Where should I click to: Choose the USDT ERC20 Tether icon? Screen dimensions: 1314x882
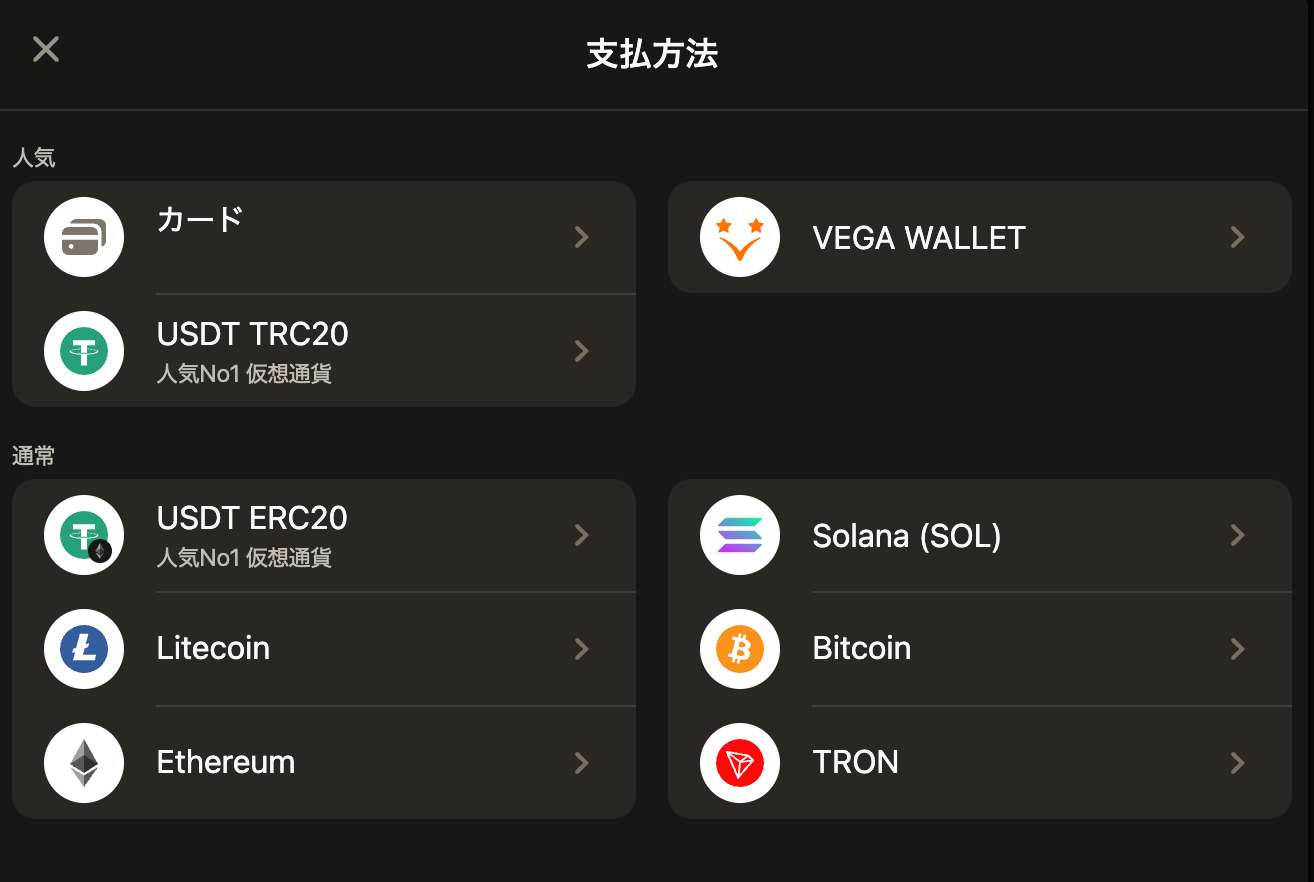tap(84, 535)
